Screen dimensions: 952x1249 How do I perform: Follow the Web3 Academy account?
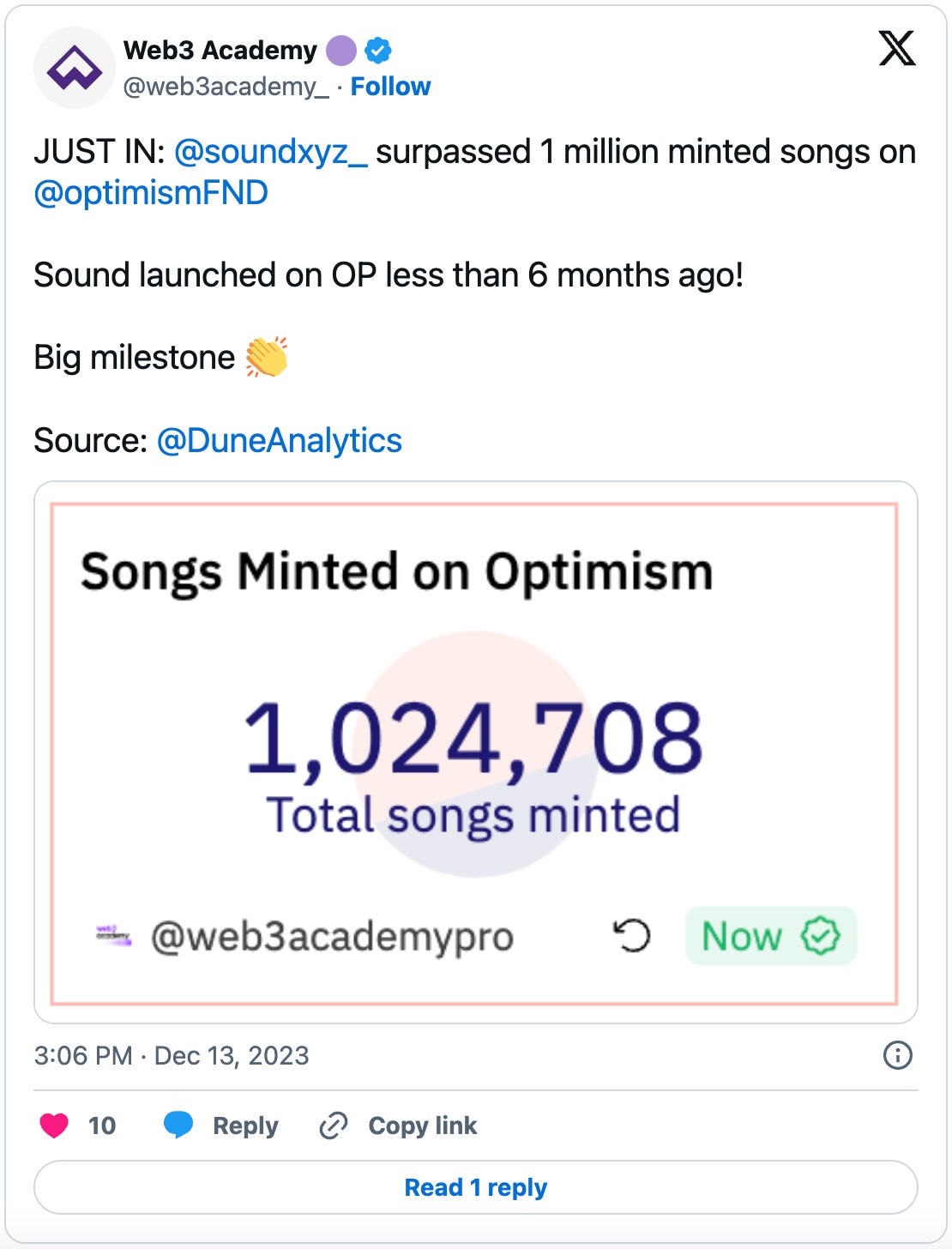click(390, 87)
